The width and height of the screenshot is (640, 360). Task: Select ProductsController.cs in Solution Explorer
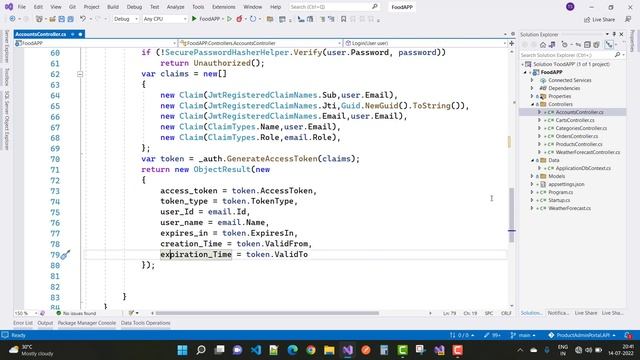click(x=579, y=144)
